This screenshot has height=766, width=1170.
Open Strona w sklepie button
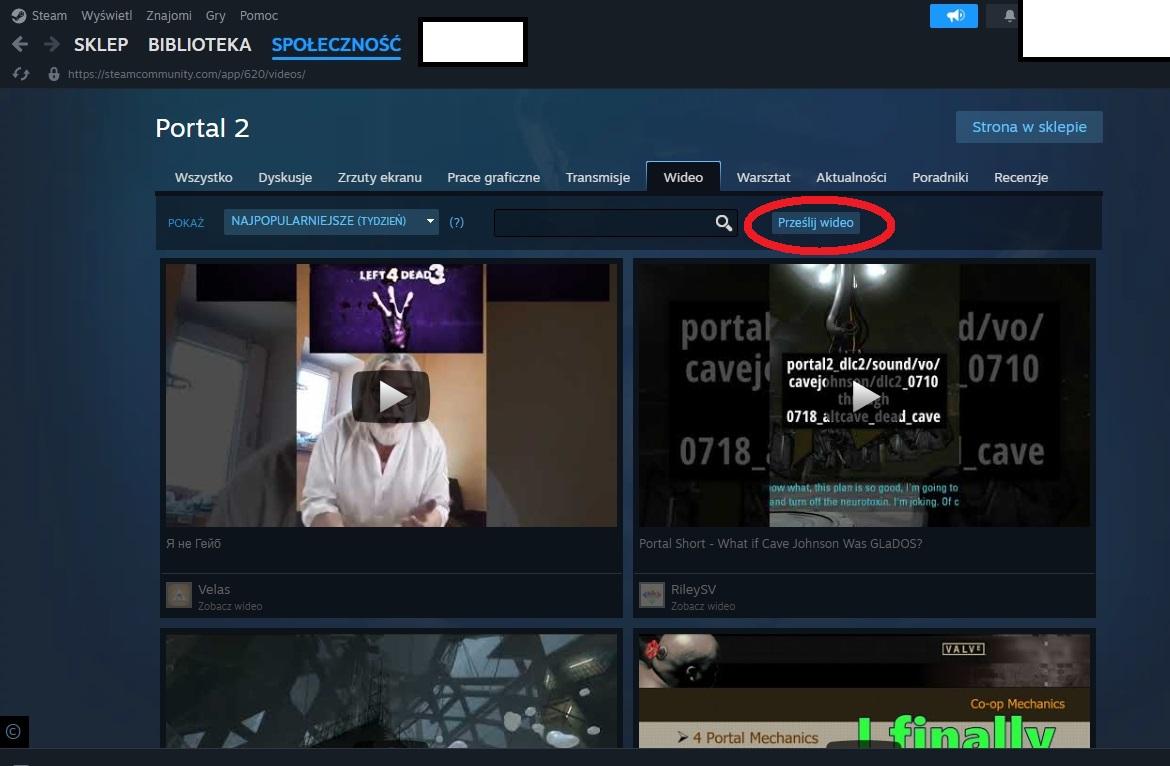click(1029, 127)
